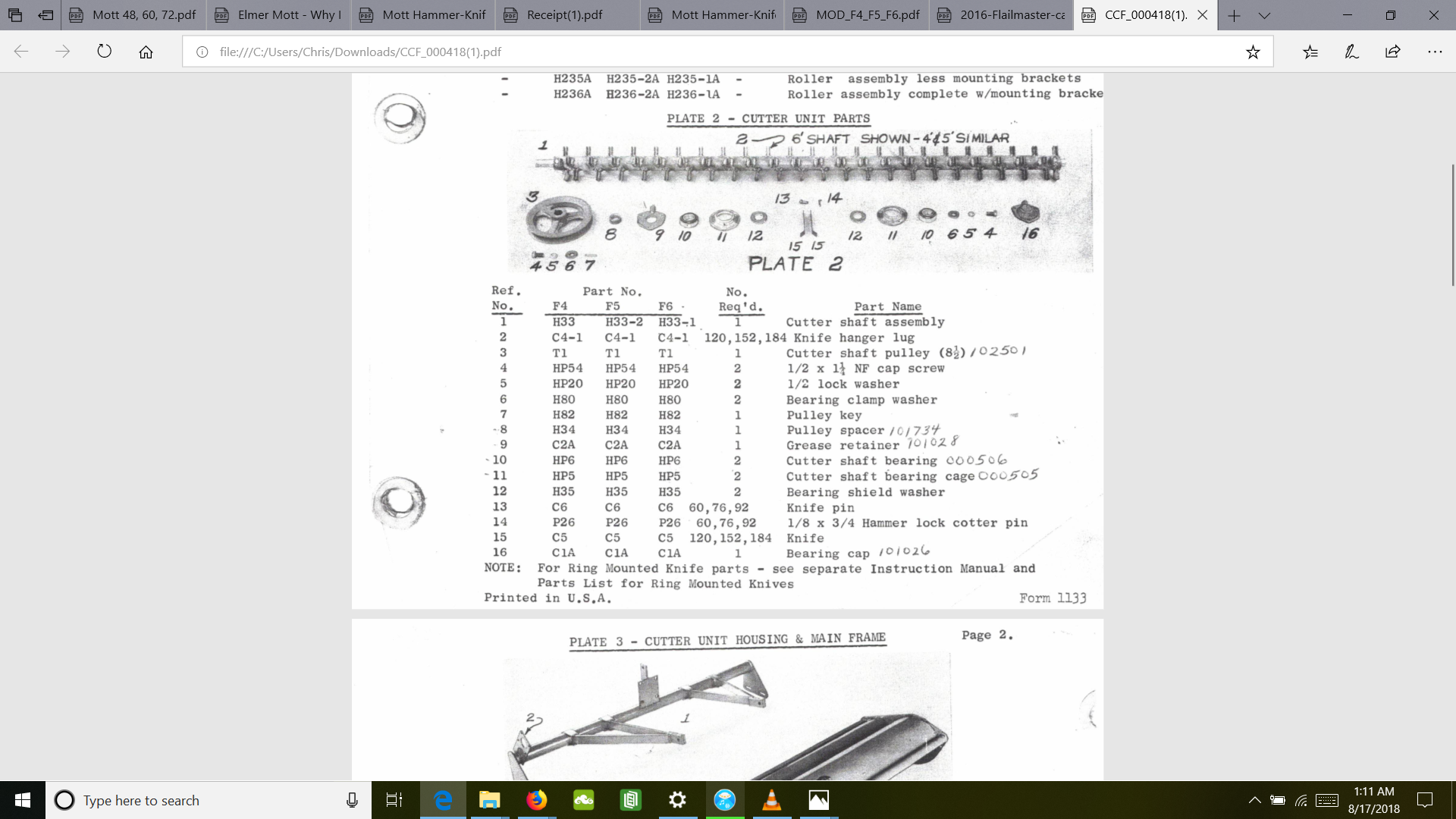Show hidden system tray icons
This screenshot has height=819, width=1456.
pos(1254,800)
